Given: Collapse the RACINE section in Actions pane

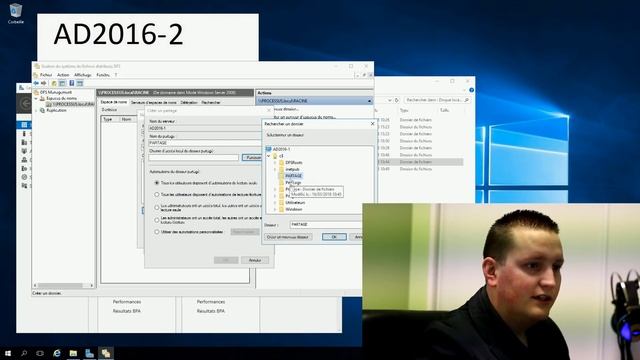Looking at the screenshot, I should tap(369, 101).
